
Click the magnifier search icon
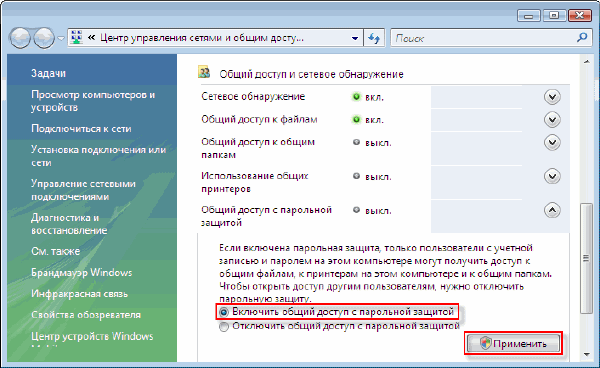point(582,37)
